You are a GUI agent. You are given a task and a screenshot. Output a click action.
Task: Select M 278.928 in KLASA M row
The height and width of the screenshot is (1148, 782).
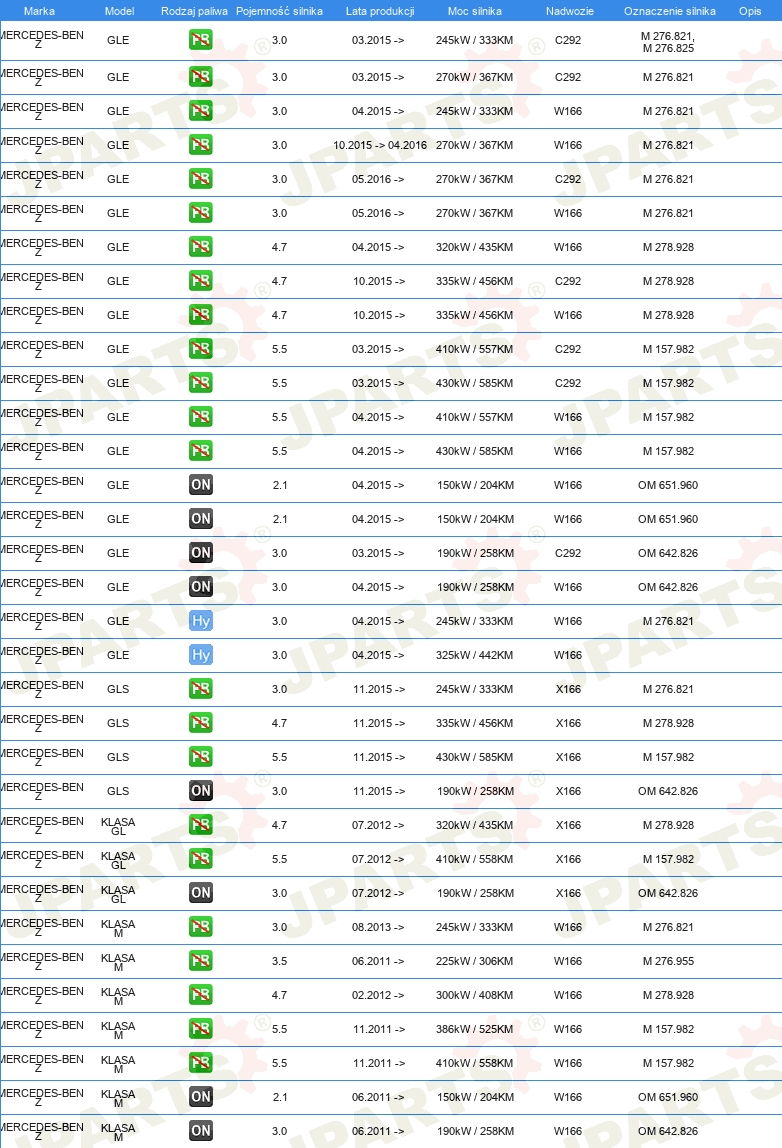[x=669, y=995]
